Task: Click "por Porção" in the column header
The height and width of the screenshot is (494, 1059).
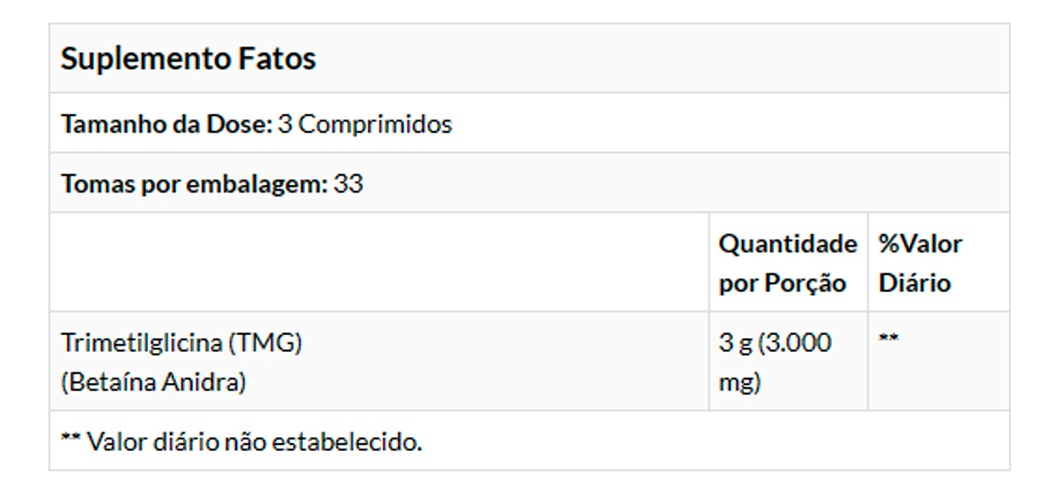Action: point(782,283)
